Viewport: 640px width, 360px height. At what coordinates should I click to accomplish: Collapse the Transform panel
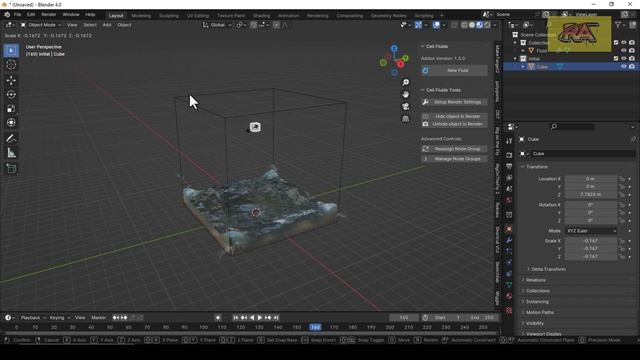(537, 167)
